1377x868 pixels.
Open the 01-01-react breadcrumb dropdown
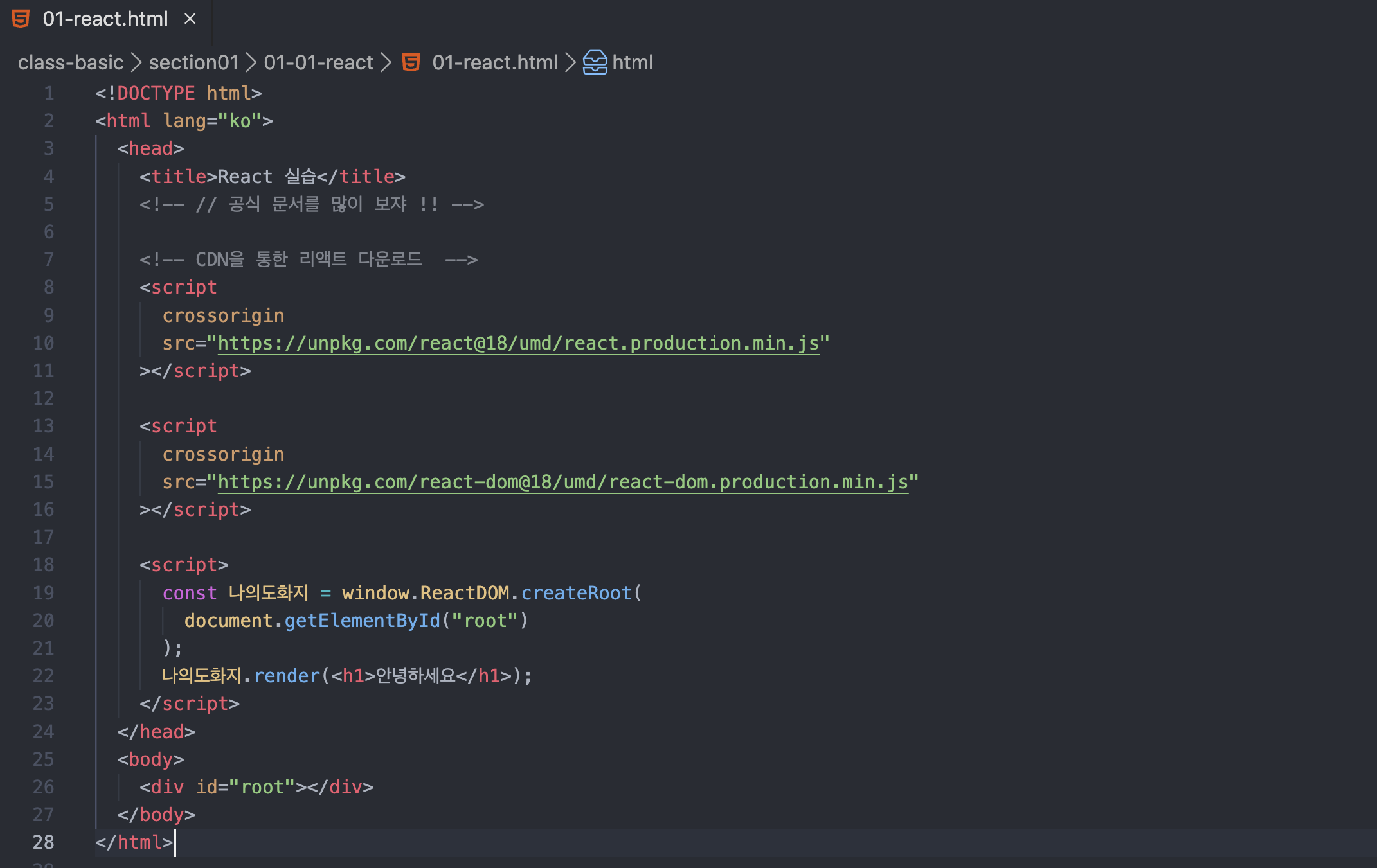pos(319,62)
